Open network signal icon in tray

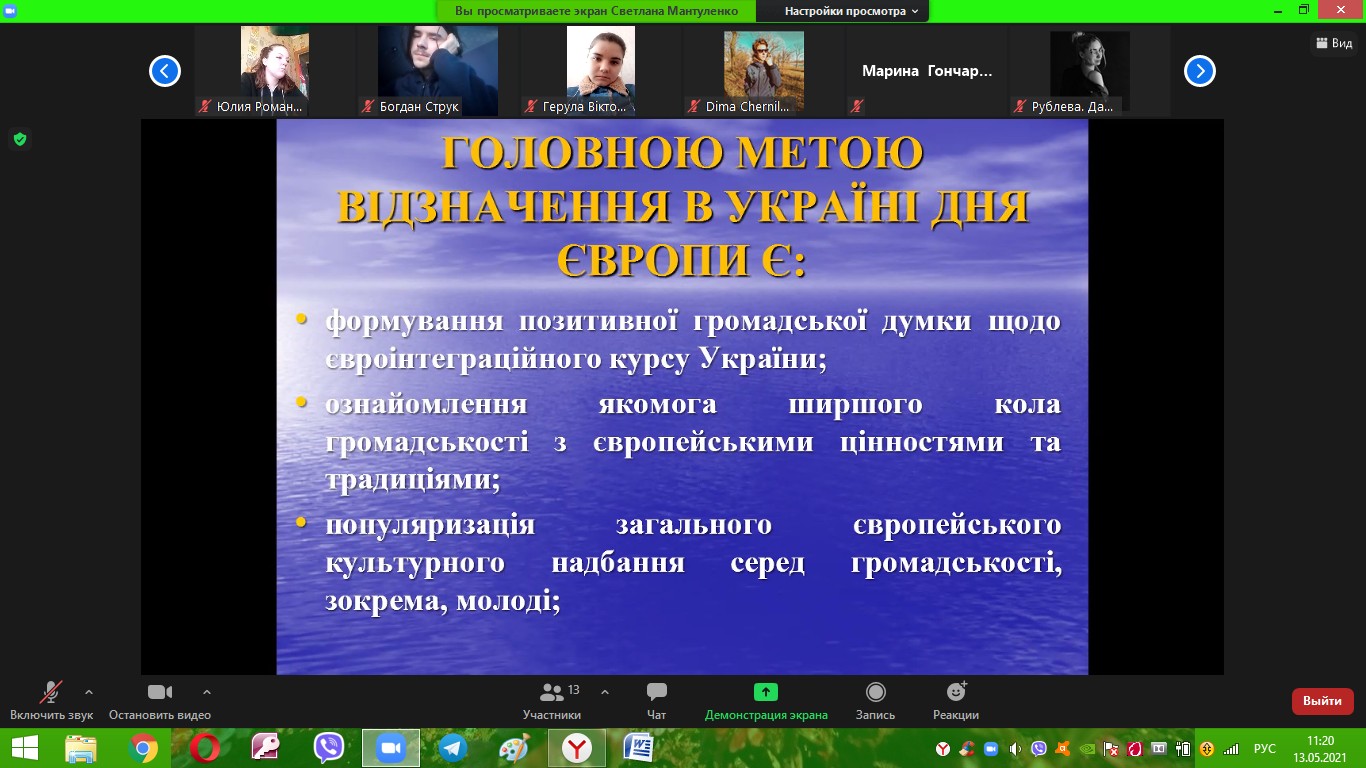coord(1231,749)
